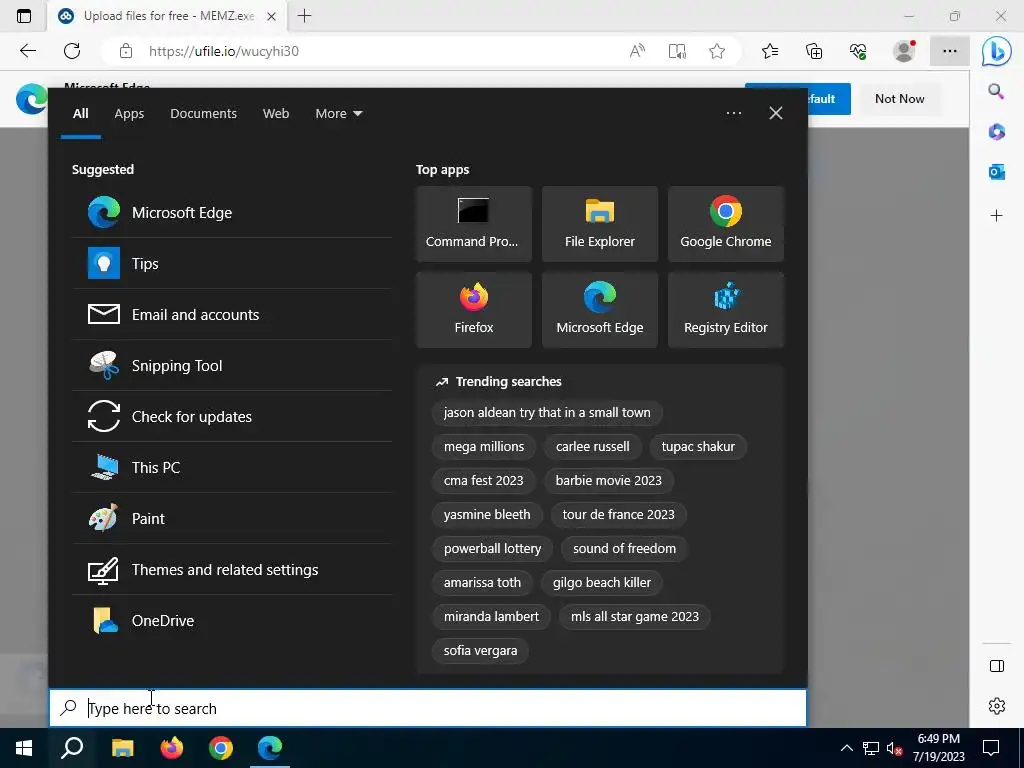
Task: Open Email and accounts suggestion
Action: 232,314
